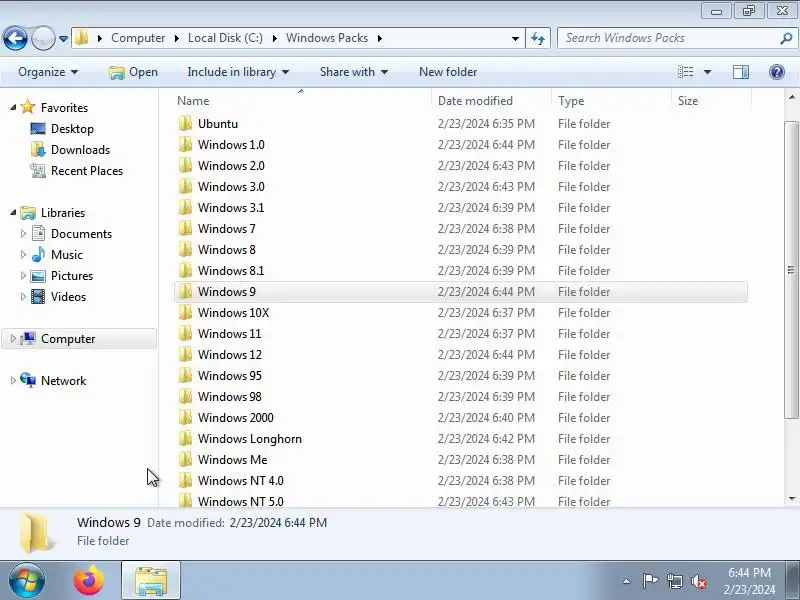
Task: Click the folder icon in address bar
Action: [82, 38]
